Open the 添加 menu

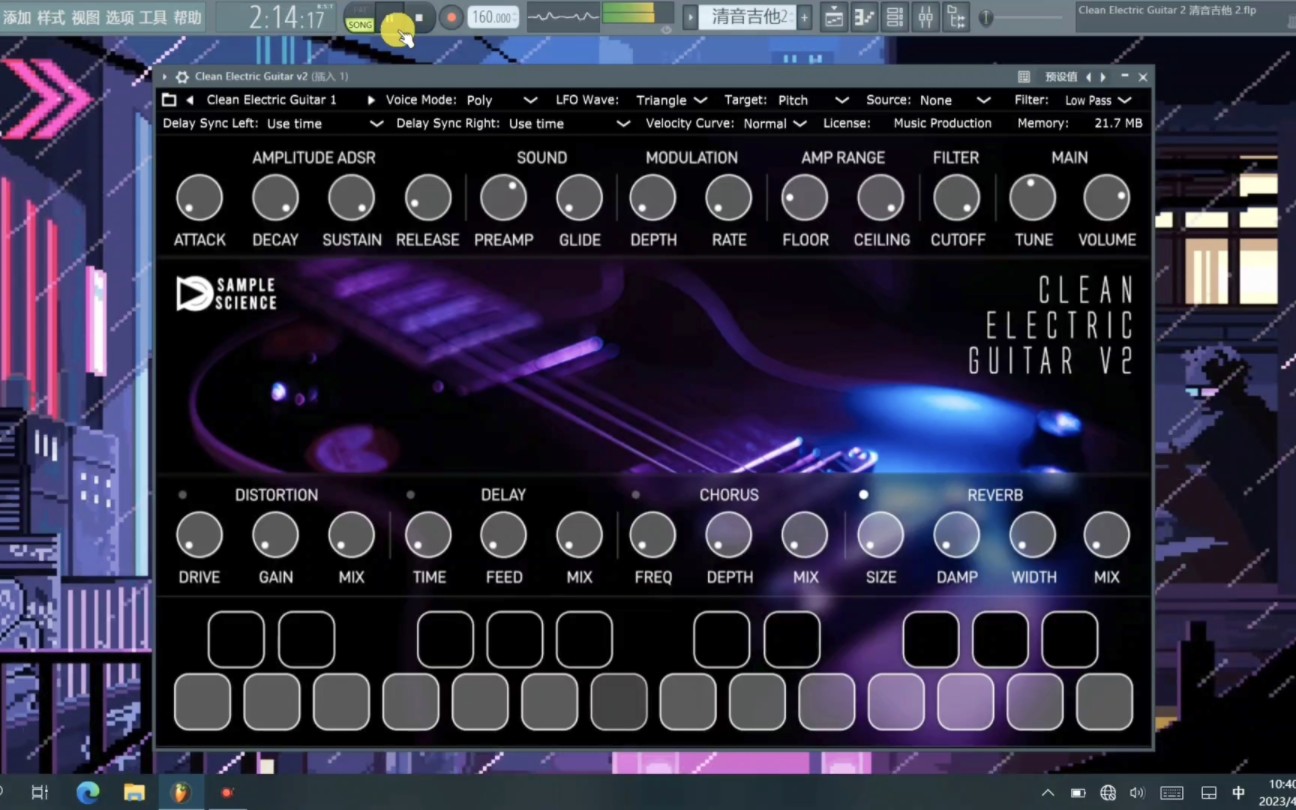(x=16, y=17)
